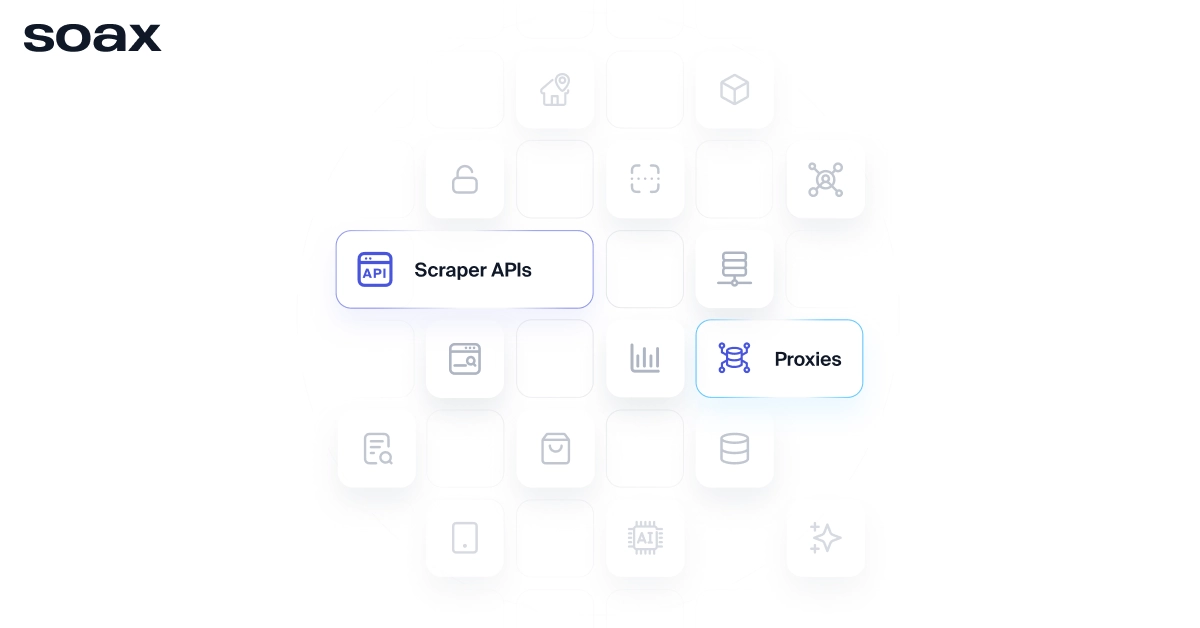Click the browser search window icon
The width and height of the screenshot is (1200, 628).
(465, 358)
